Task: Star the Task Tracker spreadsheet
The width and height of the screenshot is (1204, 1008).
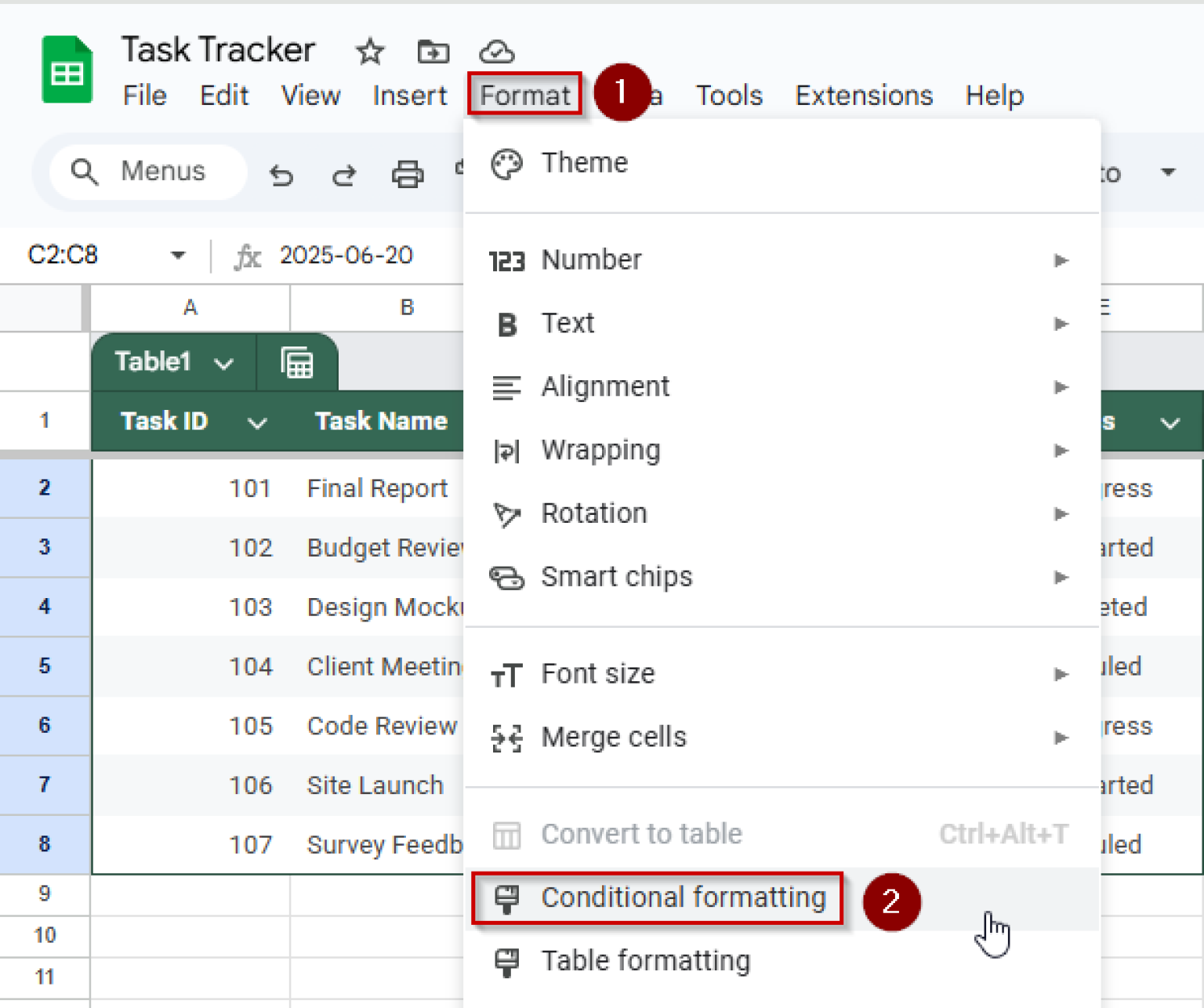Action: (368, 53)
